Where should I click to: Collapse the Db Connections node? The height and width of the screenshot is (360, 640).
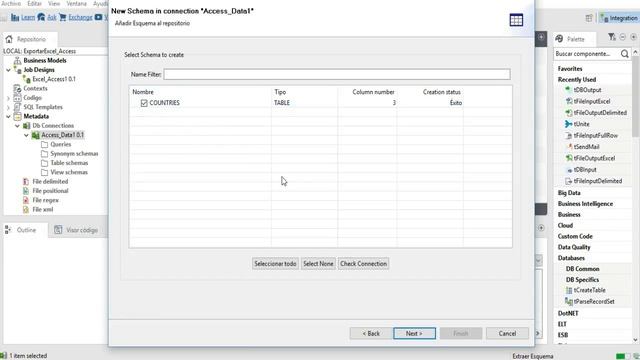[17, 126]
